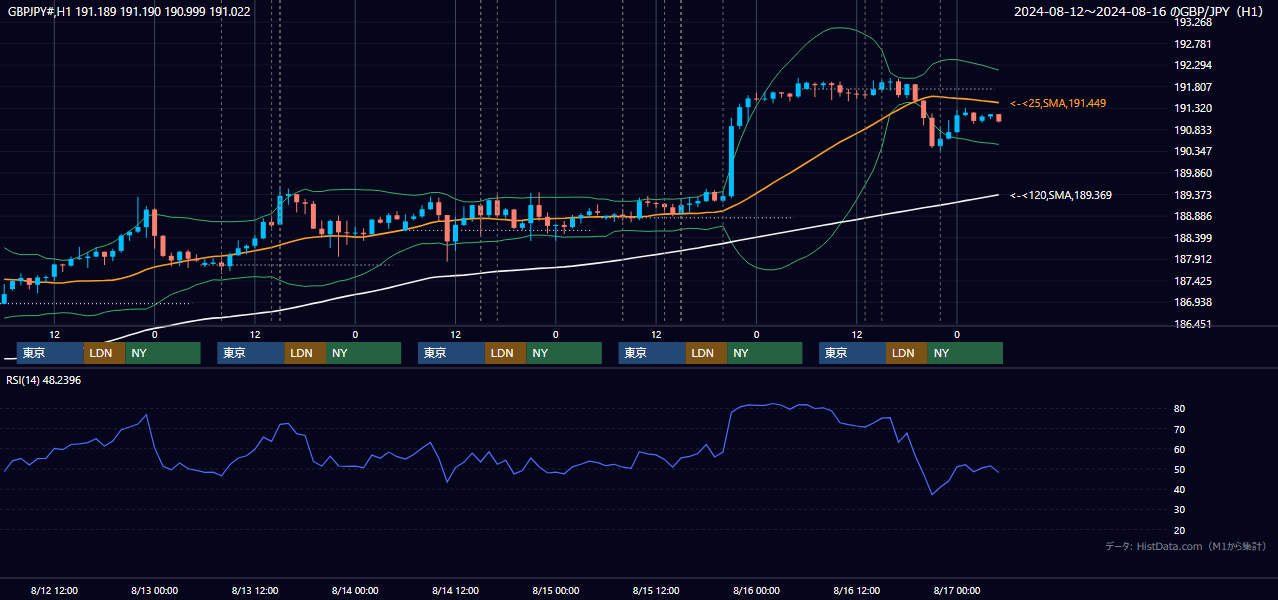The image size is (1278, 600).
Task: Click price axis value 192.294
Action: 1192,65
